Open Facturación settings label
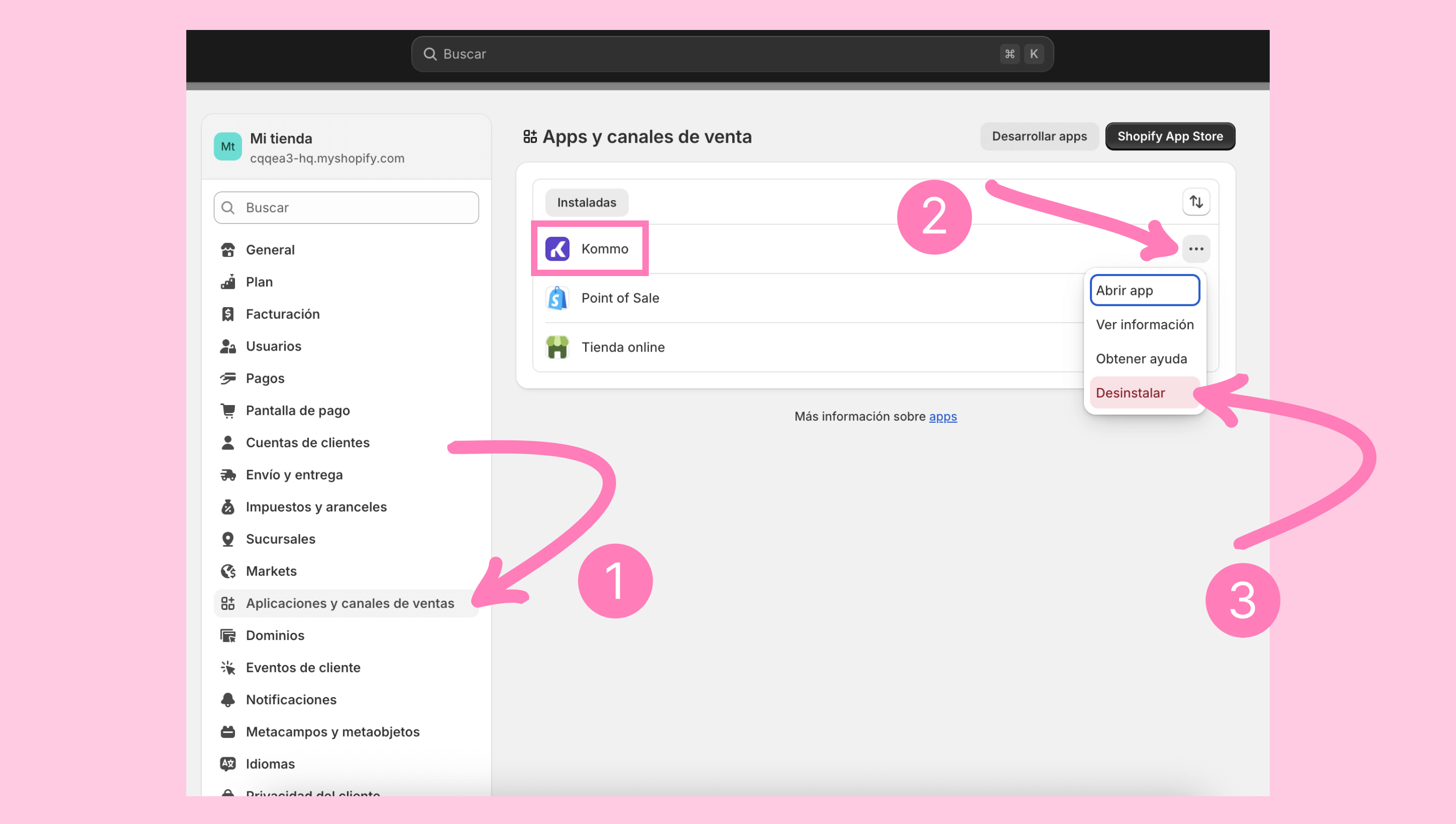 283,314
